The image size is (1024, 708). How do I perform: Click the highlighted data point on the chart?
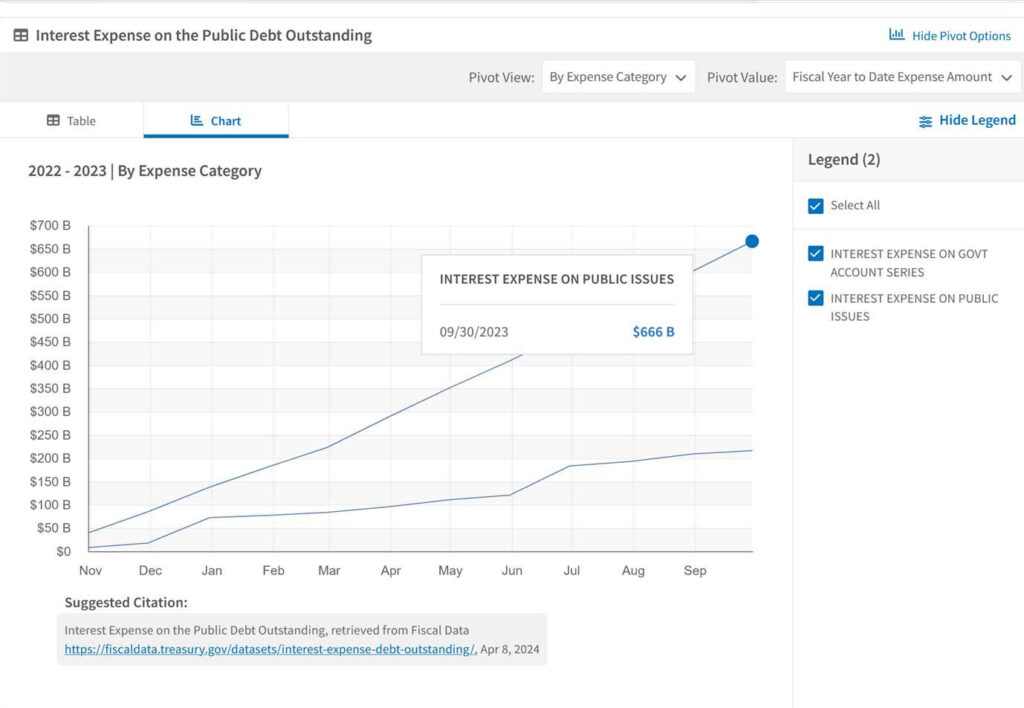coord(752,241)
